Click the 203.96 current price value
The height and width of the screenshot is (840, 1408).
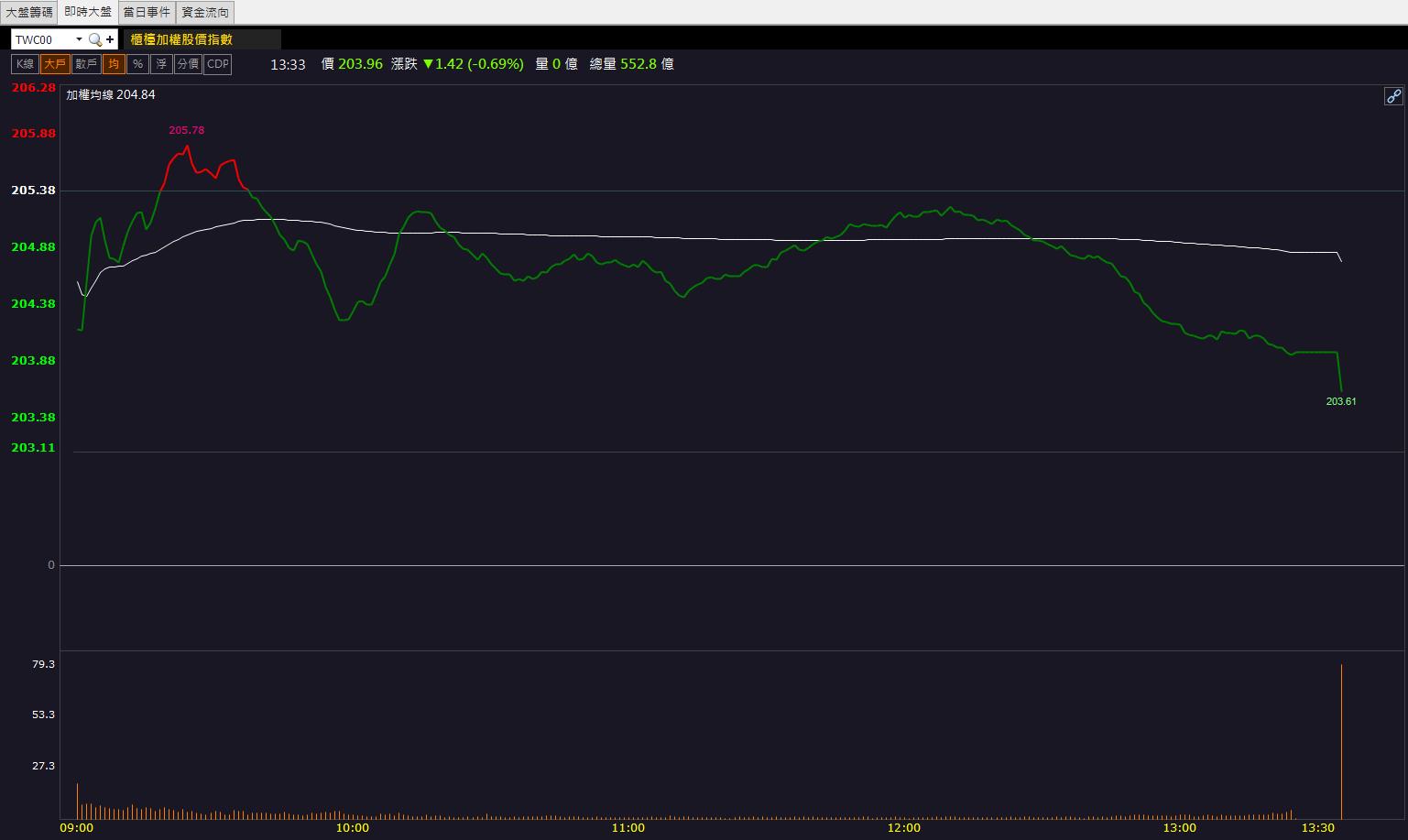tap(360, 64)
